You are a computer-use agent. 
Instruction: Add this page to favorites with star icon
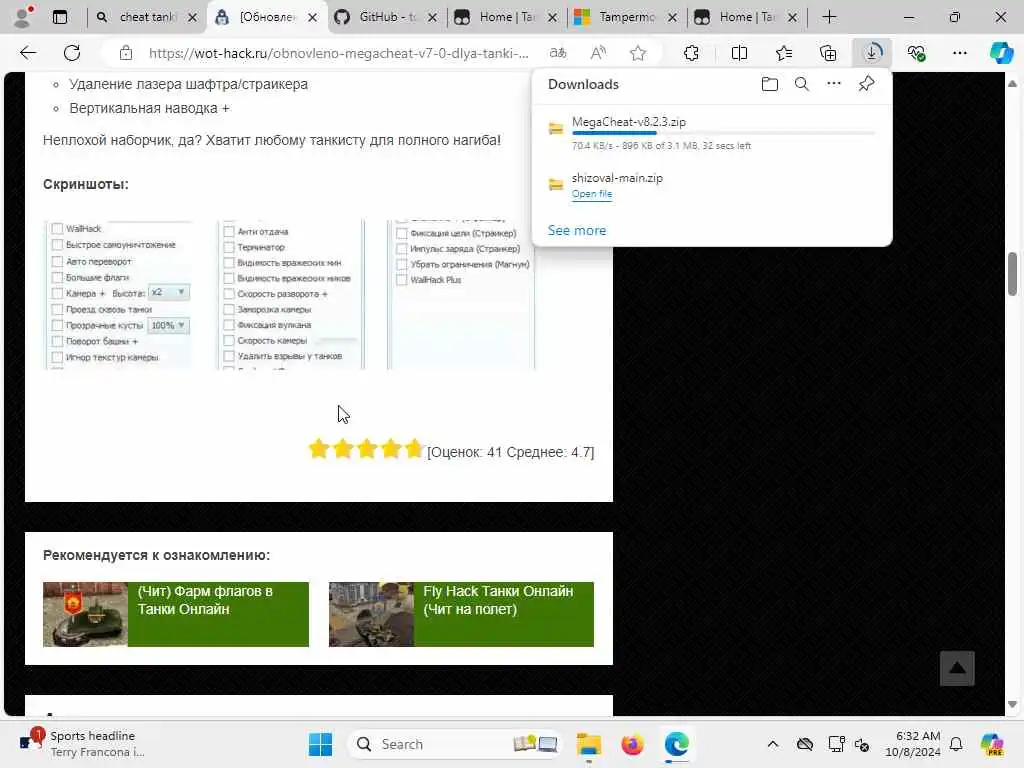(x=638, y=53)
